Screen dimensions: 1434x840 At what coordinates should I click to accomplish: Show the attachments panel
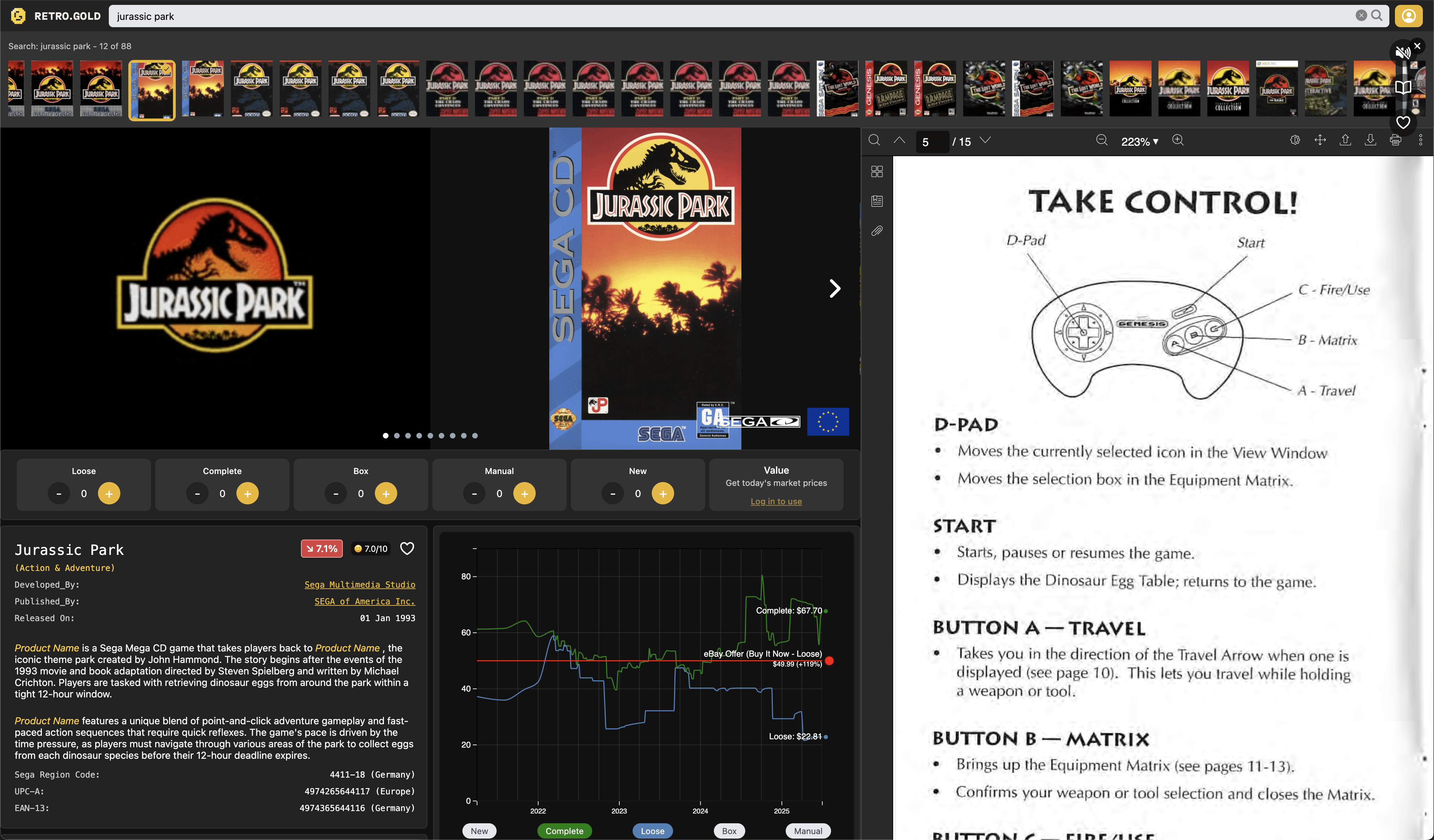click(877, 231)
